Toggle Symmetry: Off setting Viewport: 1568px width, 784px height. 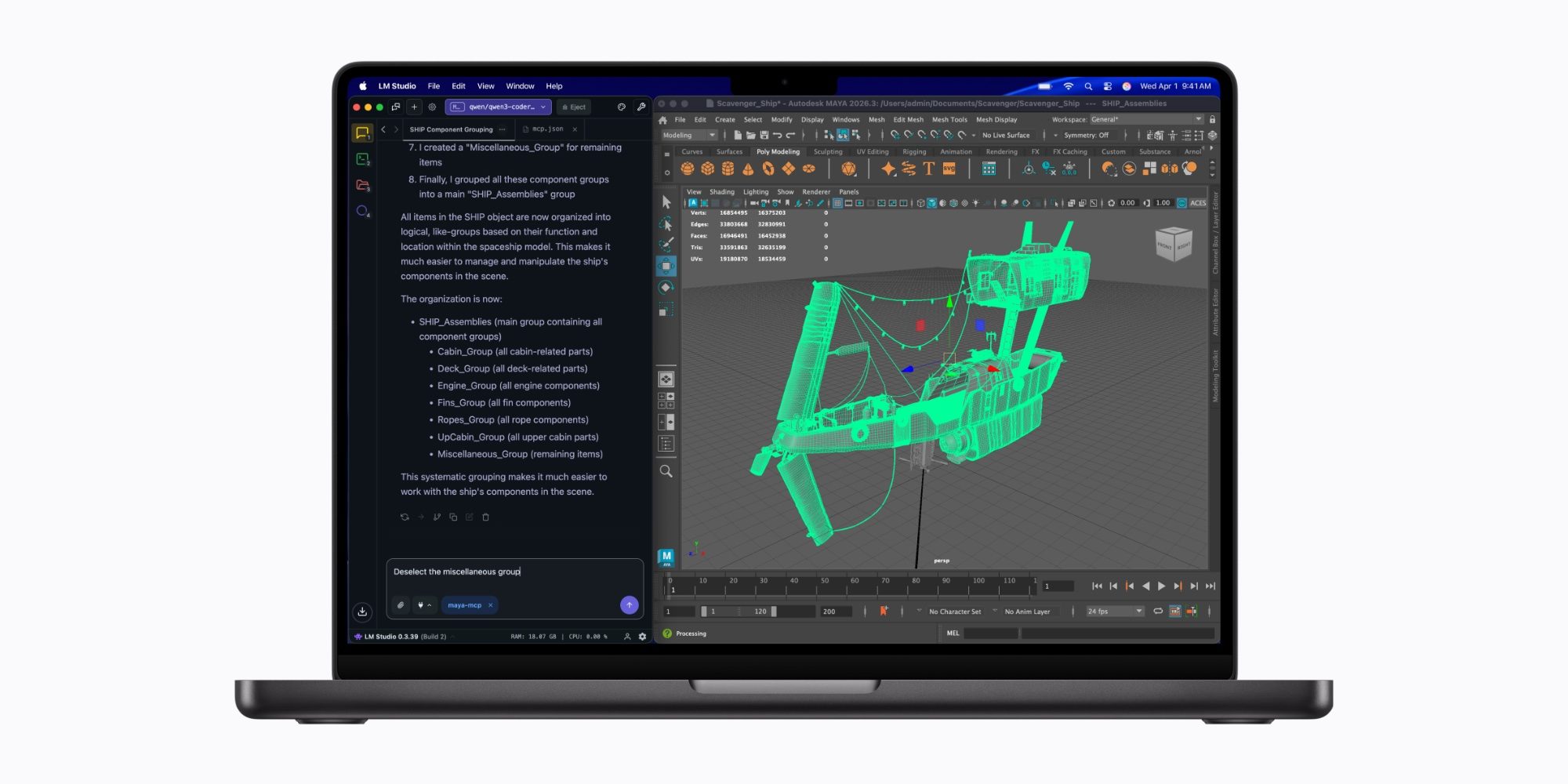point(1086,135)
